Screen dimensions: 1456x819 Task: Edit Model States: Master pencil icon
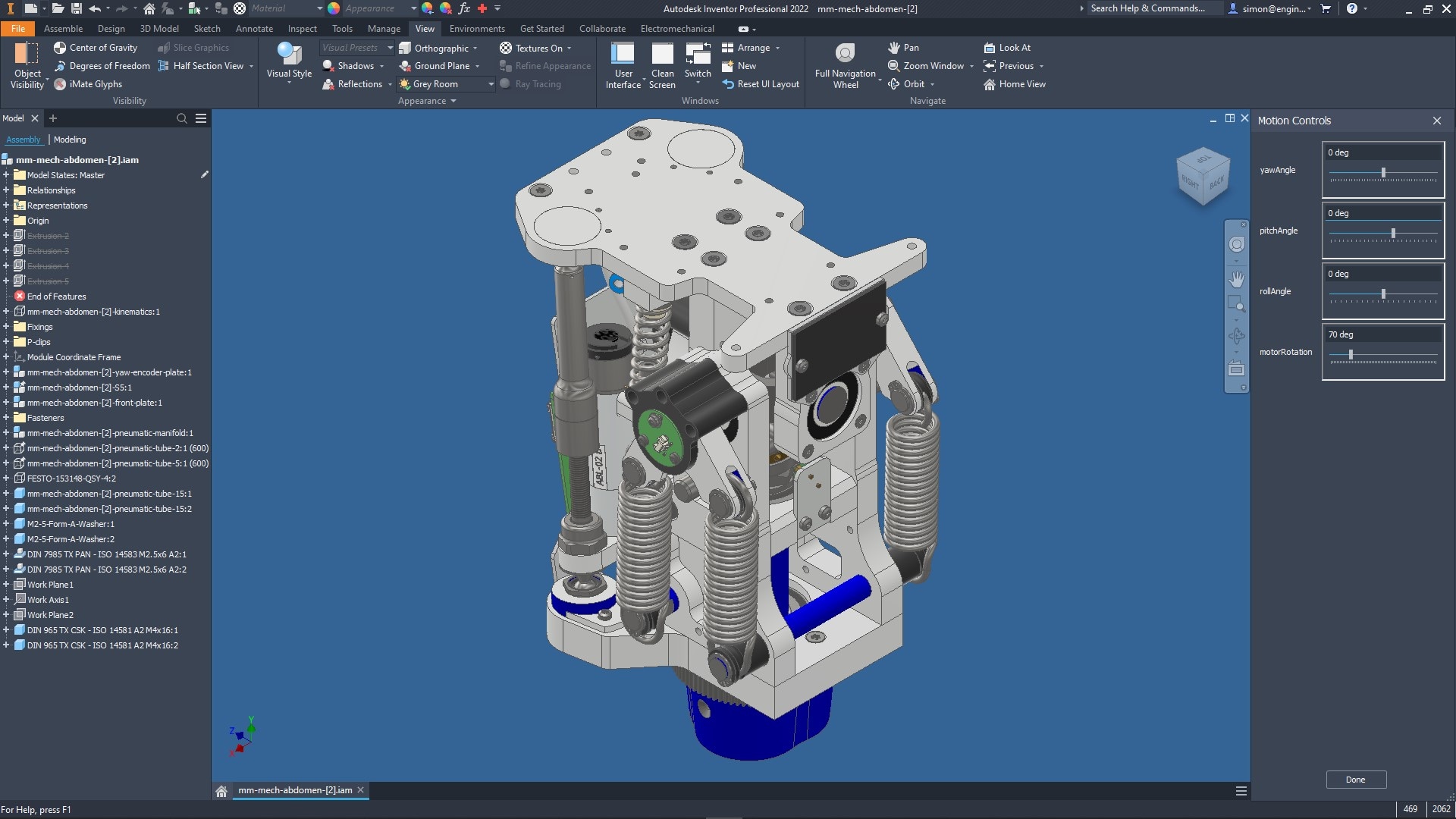click(x=204, y=175)
